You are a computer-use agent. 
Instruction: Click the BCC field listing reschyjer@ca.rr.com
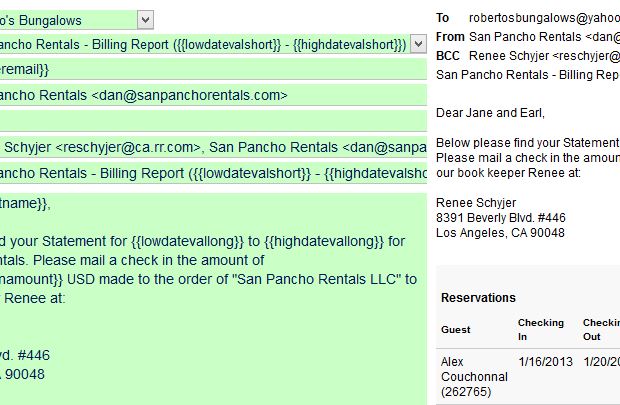point(212,147)
